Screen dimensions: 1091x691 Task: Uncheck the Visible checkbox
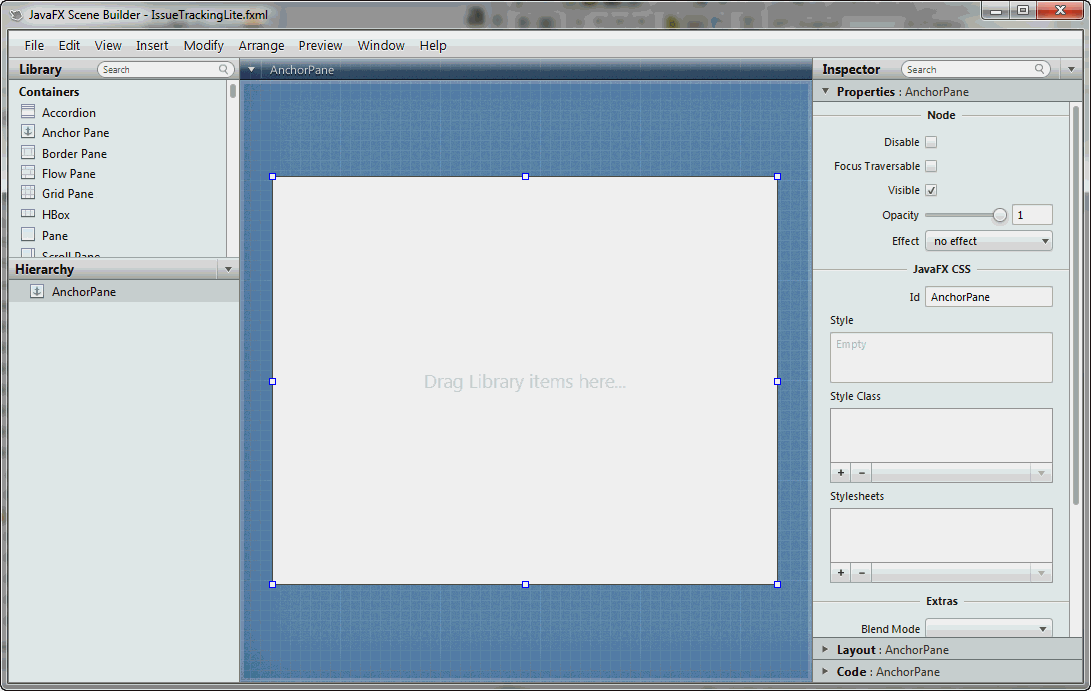coord(931,190)
